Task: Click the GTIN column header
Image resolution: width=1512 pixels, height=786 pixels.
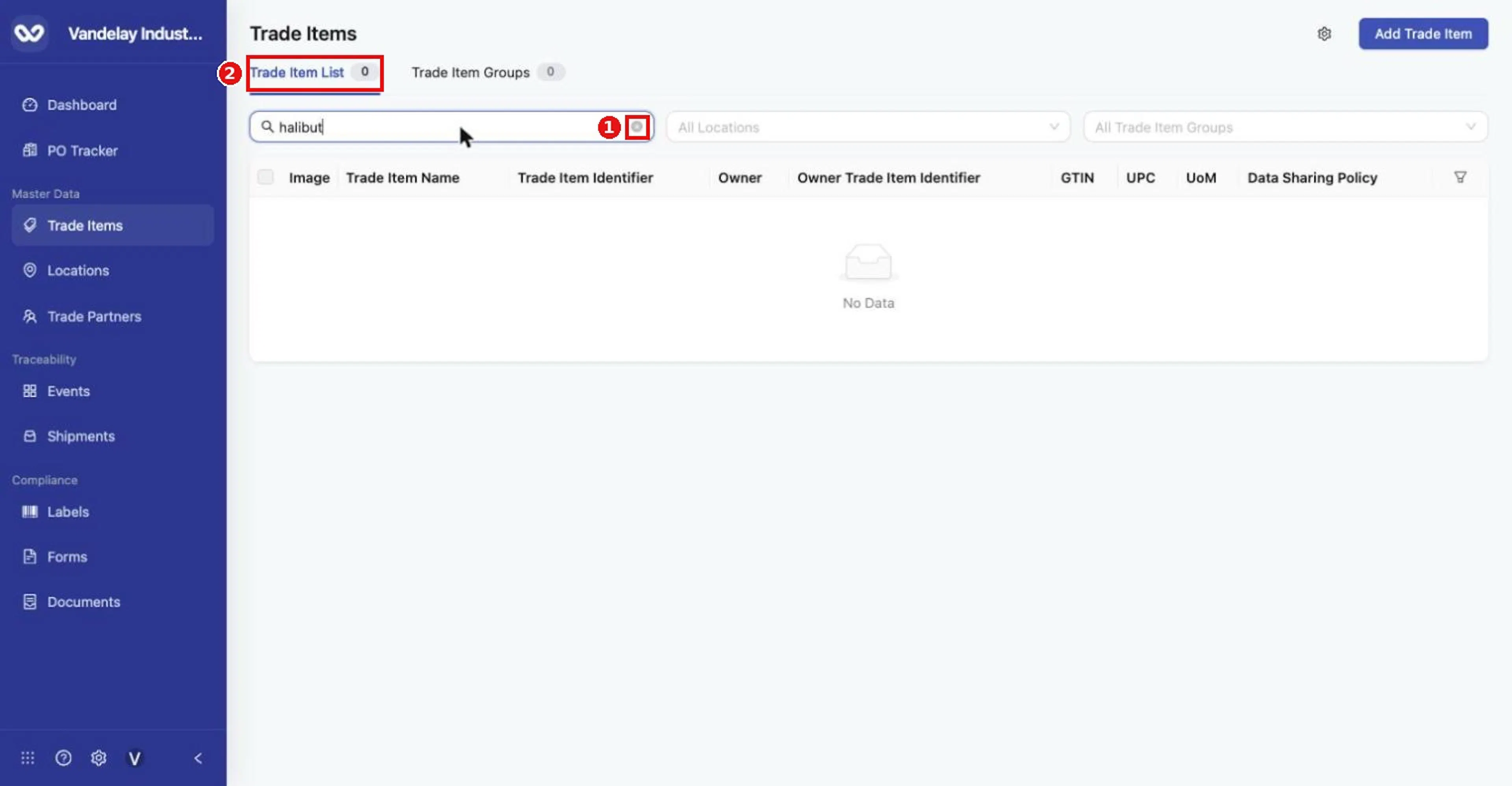Action: pyautogui.click(x=1077, y=178)
